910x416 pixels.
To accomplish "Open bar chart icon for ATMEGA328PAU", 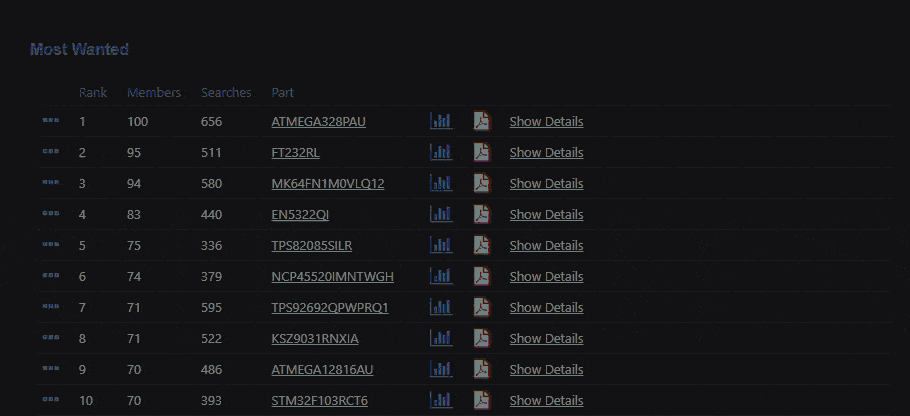I will 440,121.
